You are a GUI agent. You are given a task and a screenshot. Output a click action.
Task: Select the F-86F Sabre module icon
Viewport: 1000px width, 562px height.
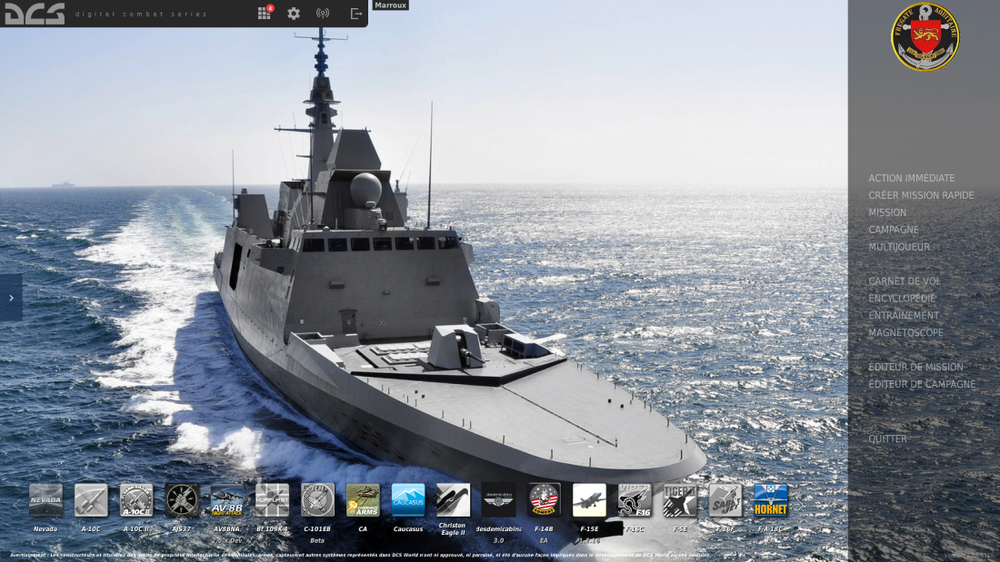[725, 499]
